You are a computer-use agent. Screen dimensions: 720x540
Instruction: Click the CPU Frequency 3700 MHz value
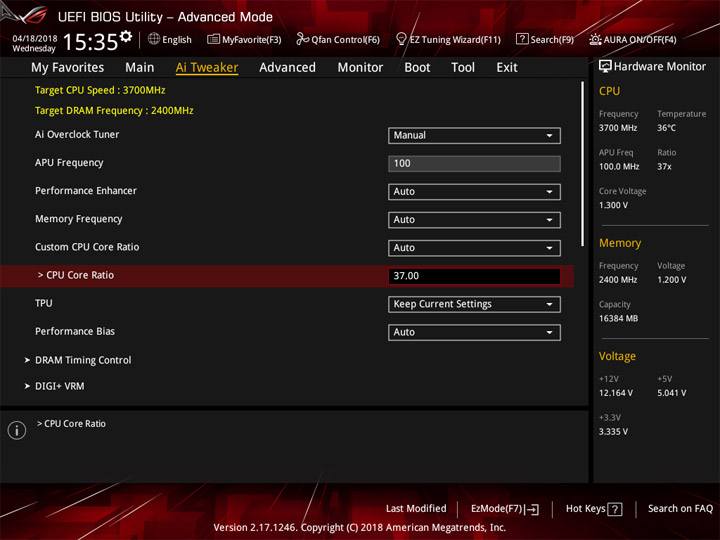(618, 128)
